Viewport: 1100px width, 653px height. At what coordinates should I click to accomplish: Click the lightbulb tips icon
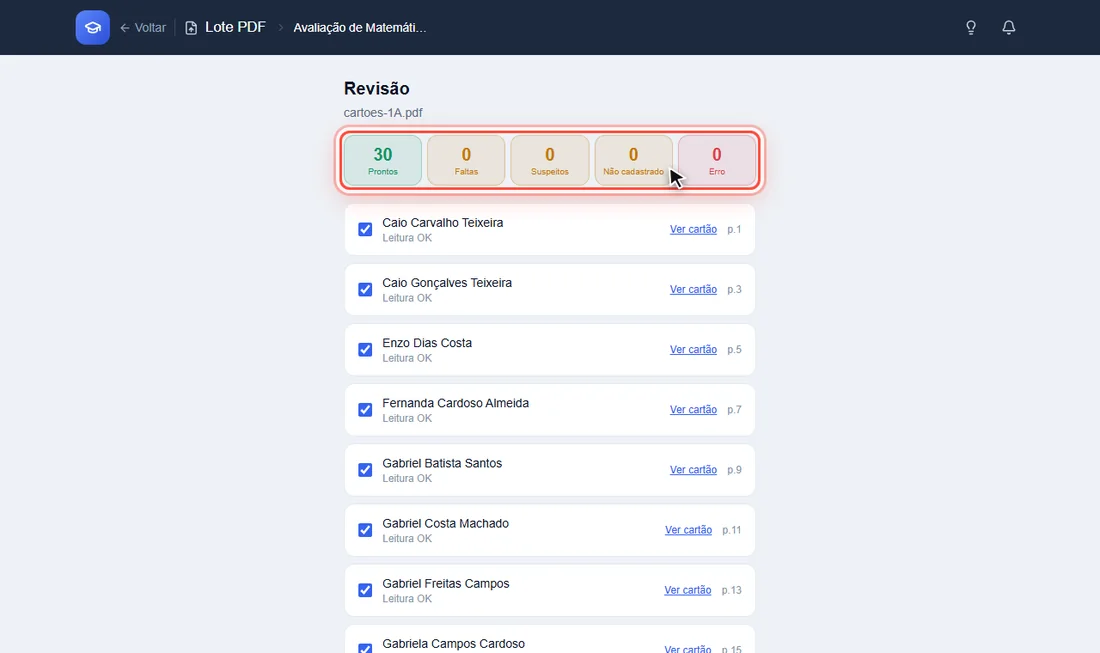pyautogui.click(x=971, y=27)
